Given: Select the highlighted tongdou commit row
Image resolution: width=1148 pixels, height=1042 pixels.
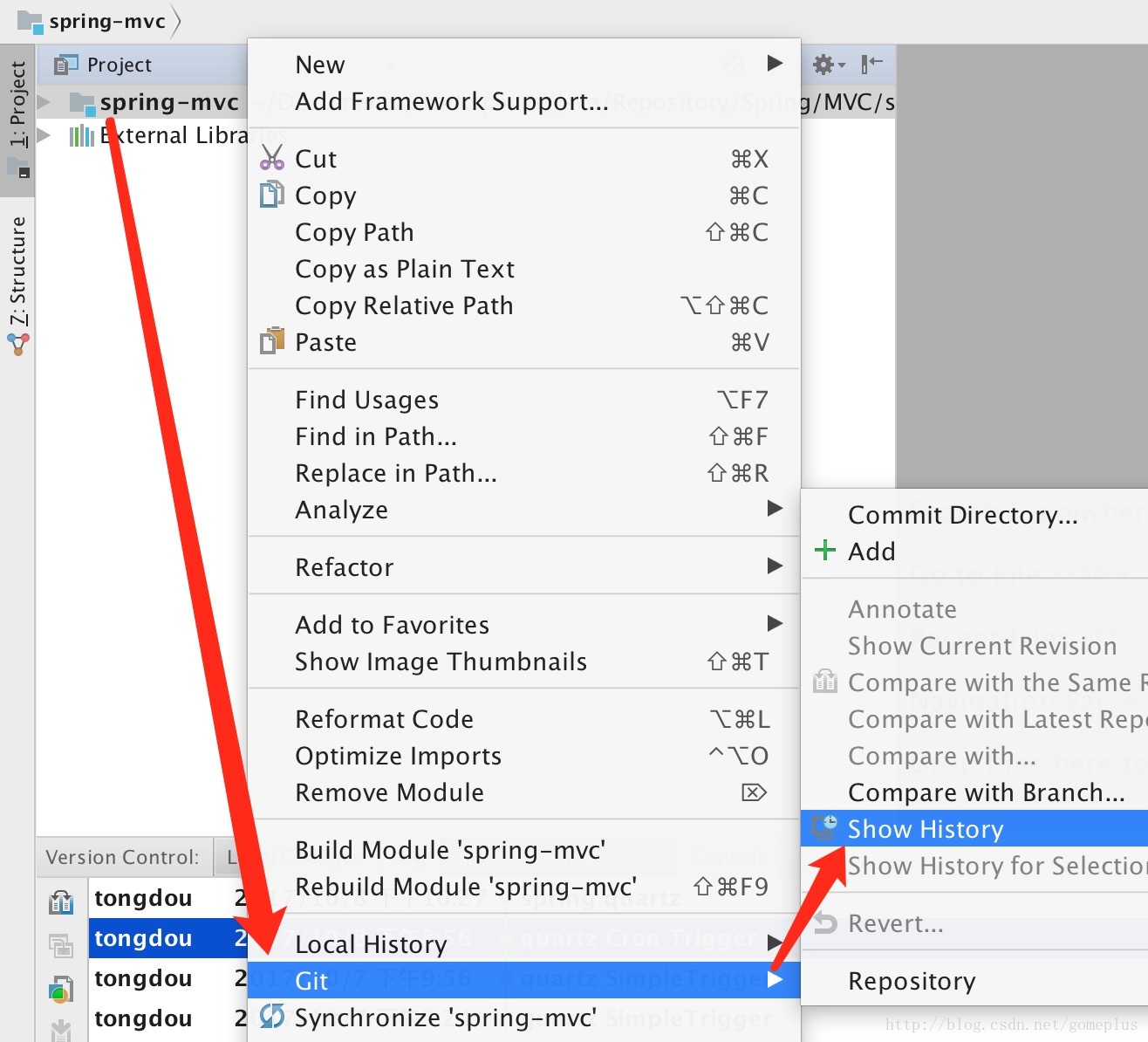Looking at the screenshot, I should coord(143,938).
